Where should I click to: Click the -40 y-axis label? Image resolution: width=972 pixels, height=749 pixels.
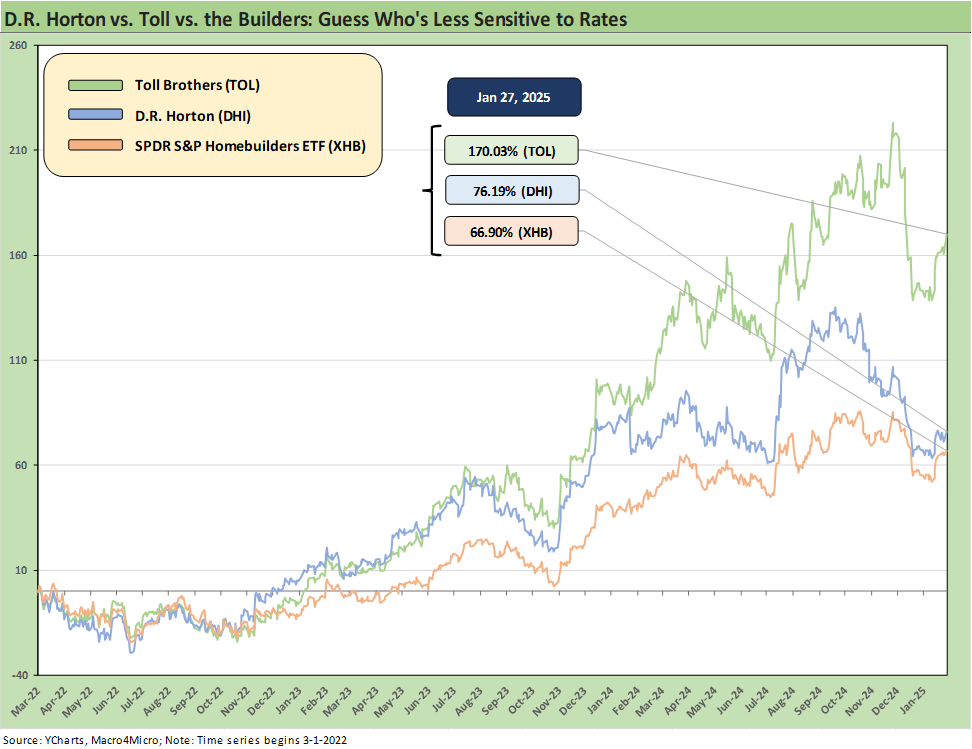(20, 675)
